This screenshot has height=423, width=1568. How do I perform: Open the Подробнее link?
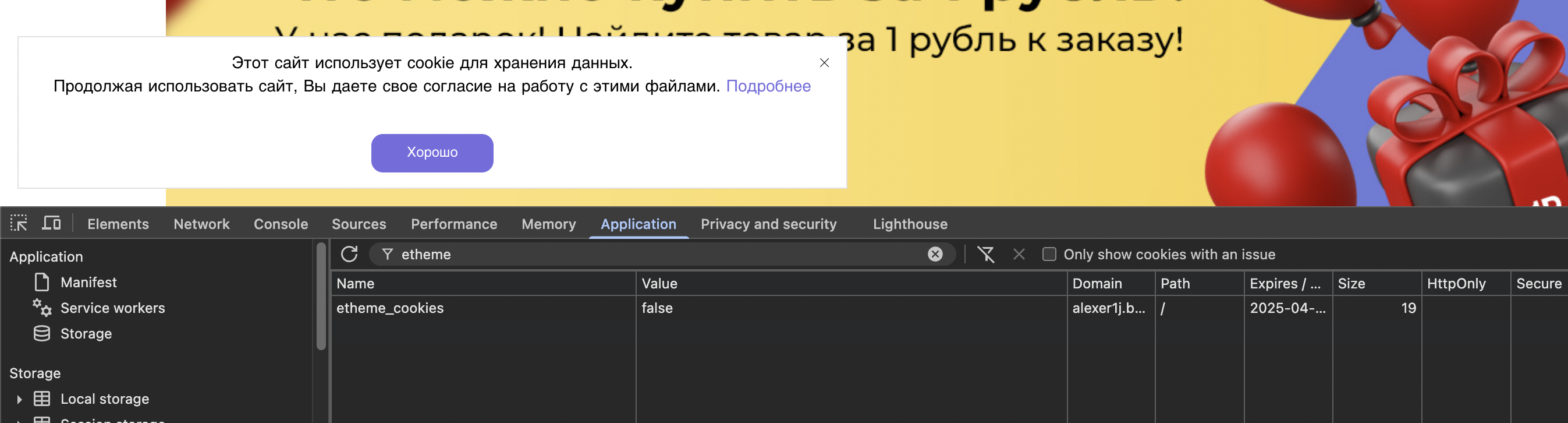pyautogui.click(x=768, y=86)
